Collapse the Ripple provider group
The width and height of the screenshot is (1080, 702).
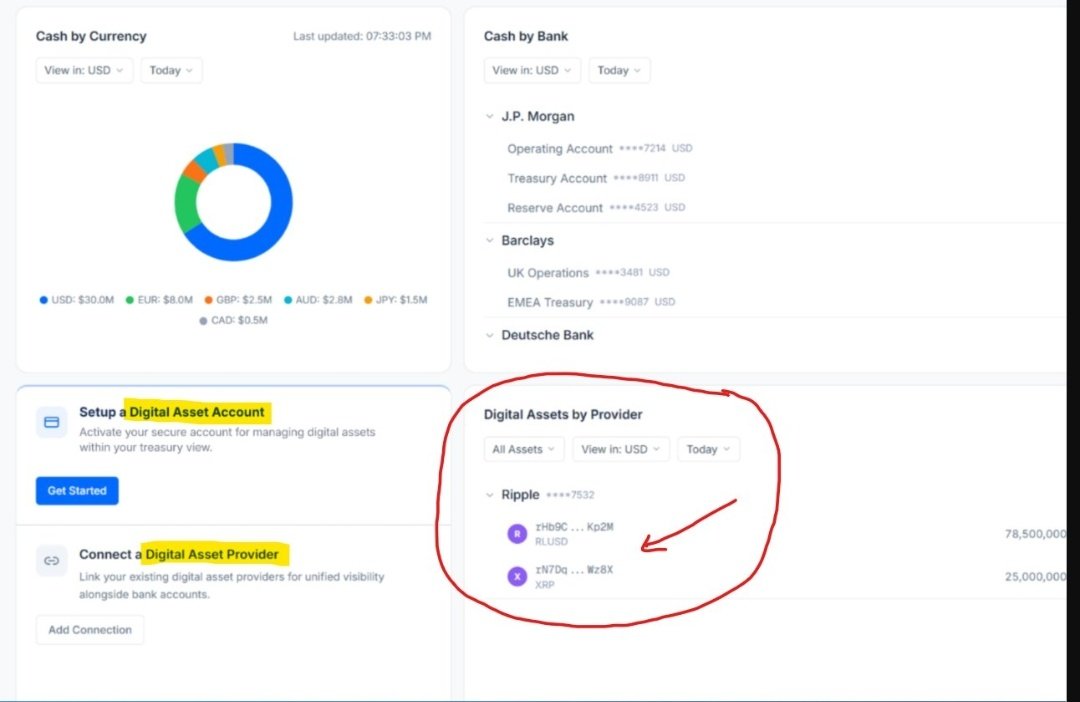tap(490, 495)
